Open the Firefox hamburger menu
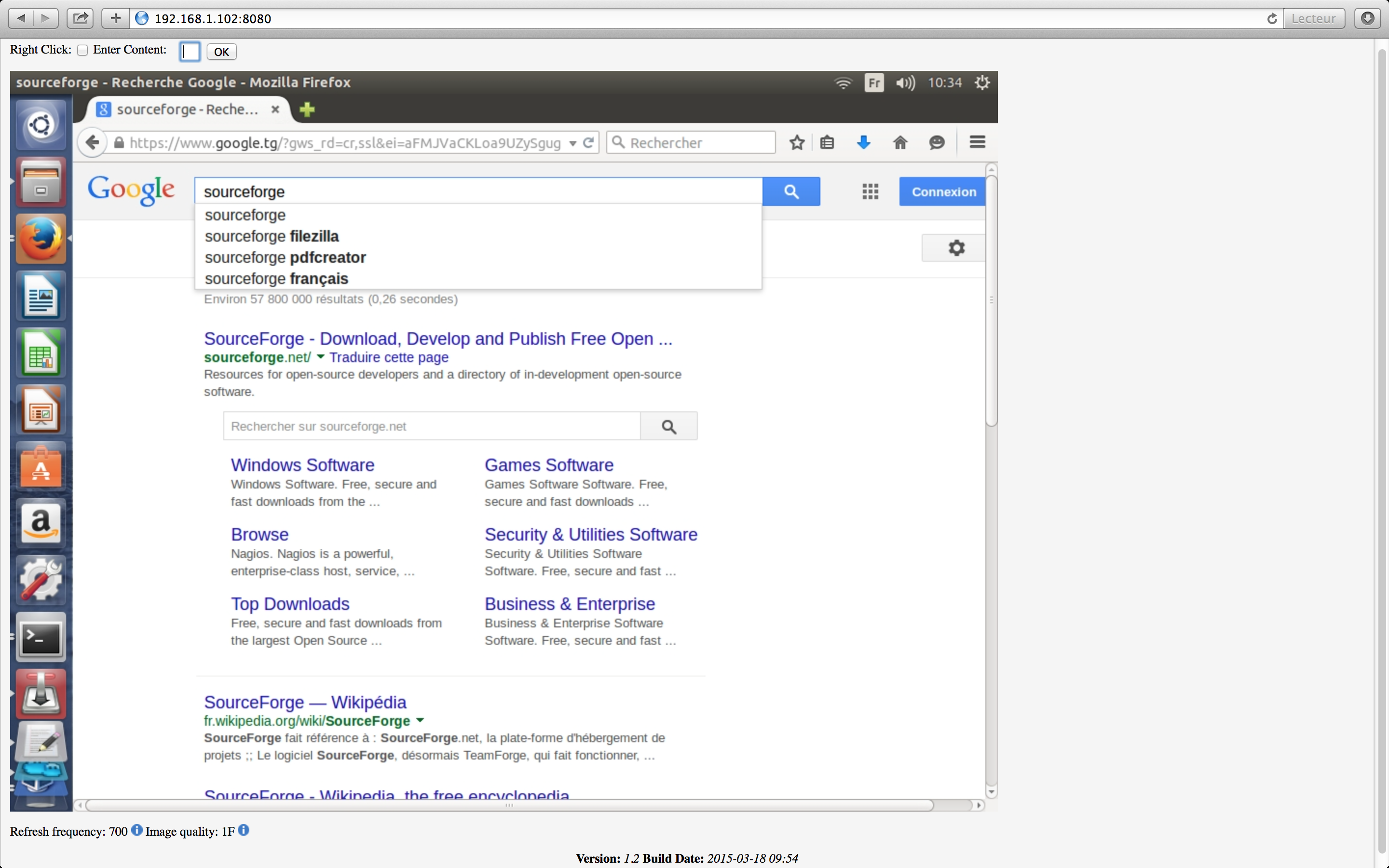 tap(977, 142)
